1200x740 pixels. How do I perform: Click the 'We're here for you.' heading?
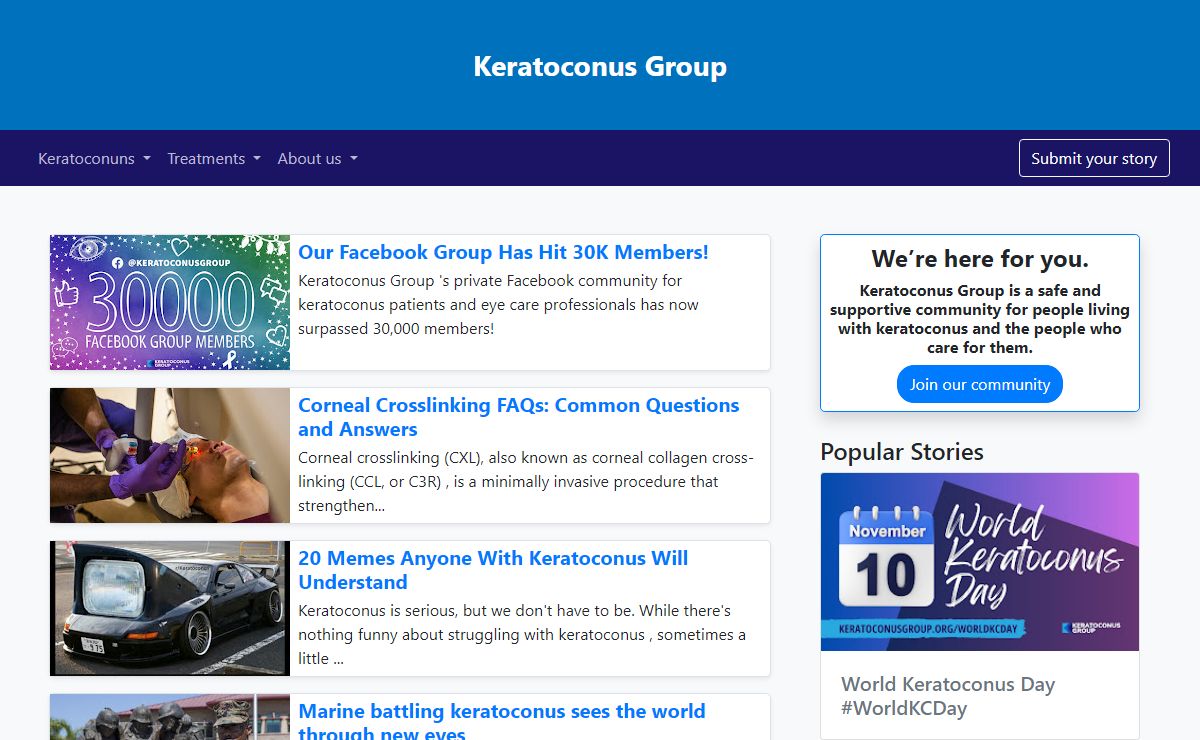click(x=980, y=259)
